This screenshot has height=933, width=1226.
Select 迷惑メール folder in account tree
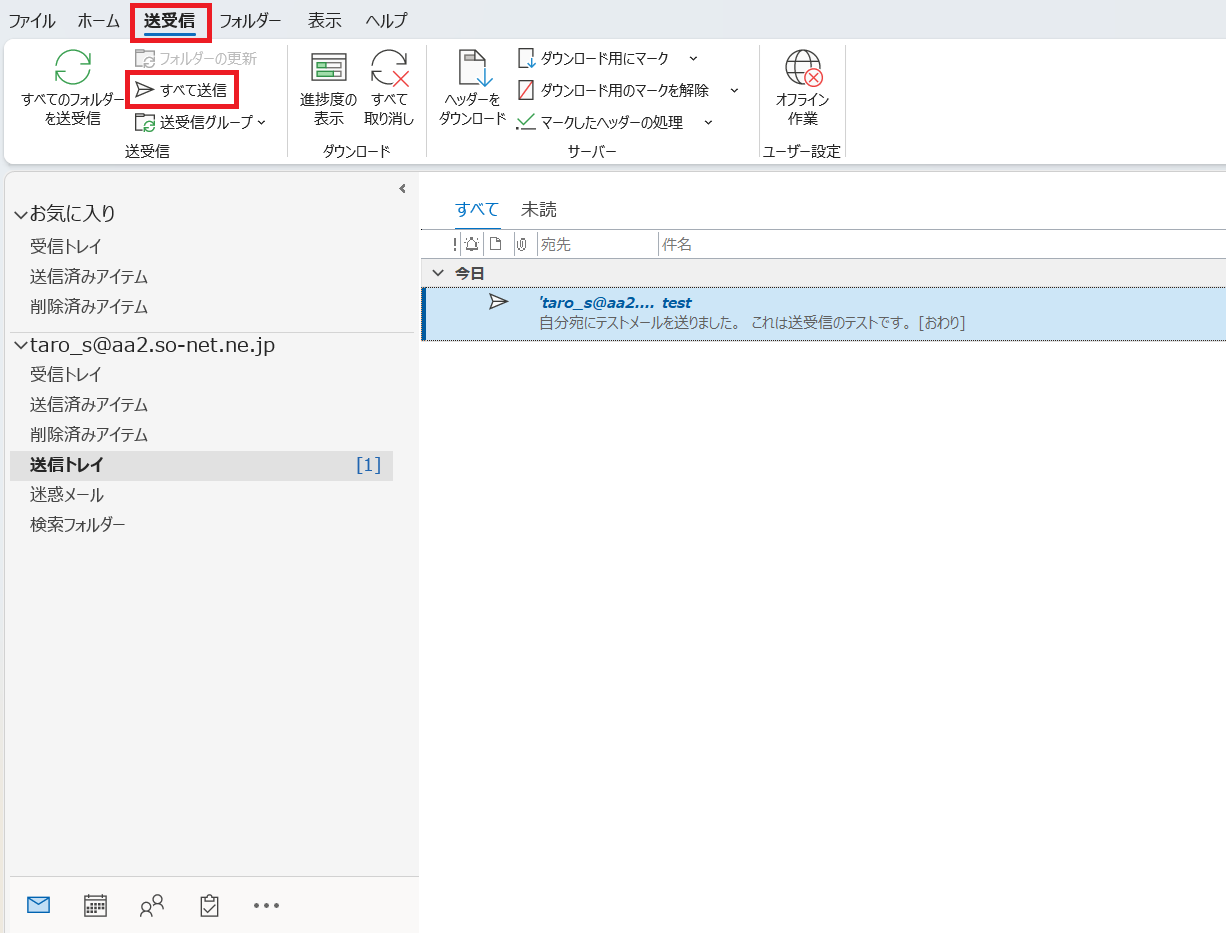67,495
